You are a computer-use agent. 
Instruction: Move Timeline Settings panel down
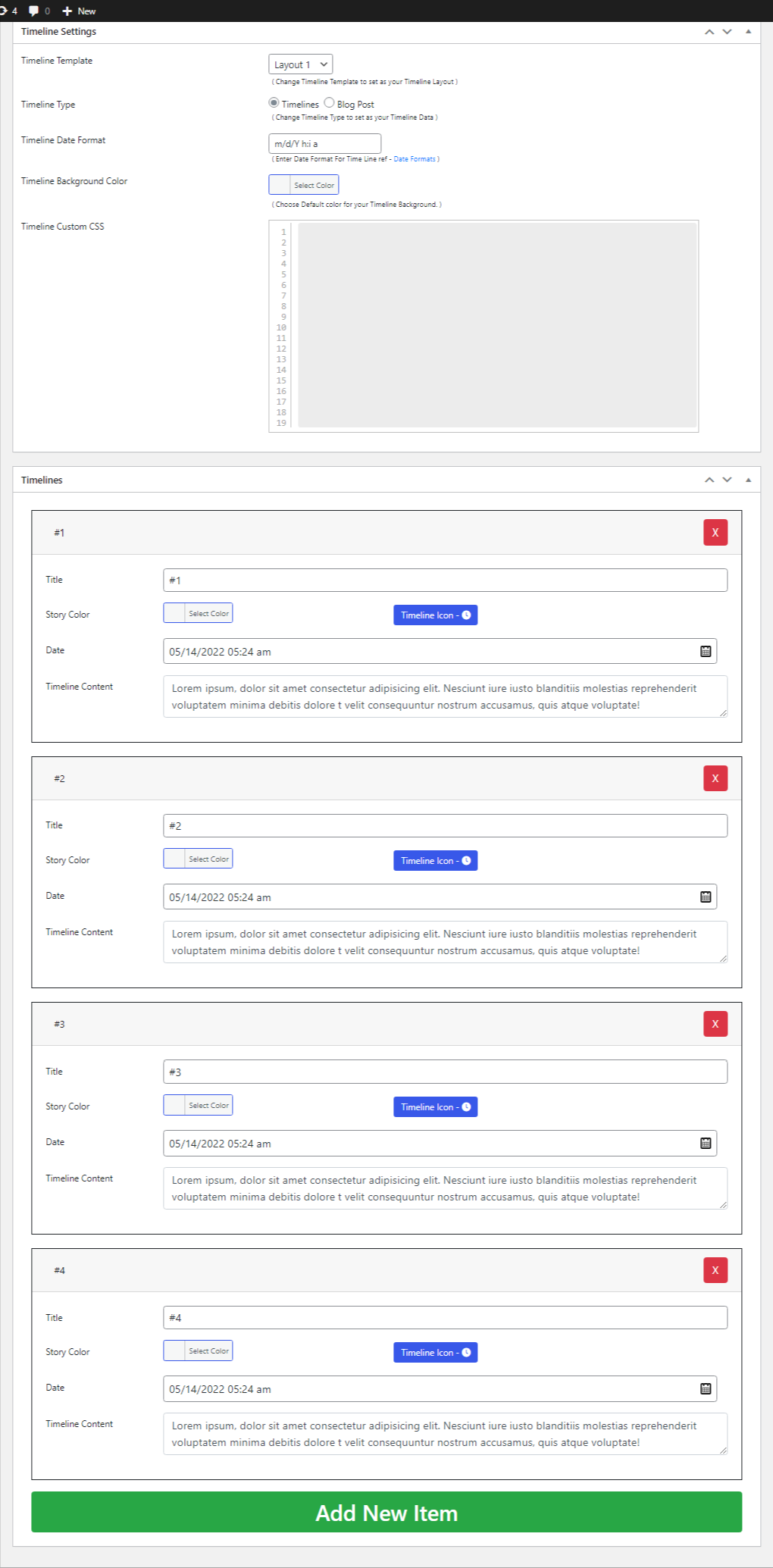728,32
